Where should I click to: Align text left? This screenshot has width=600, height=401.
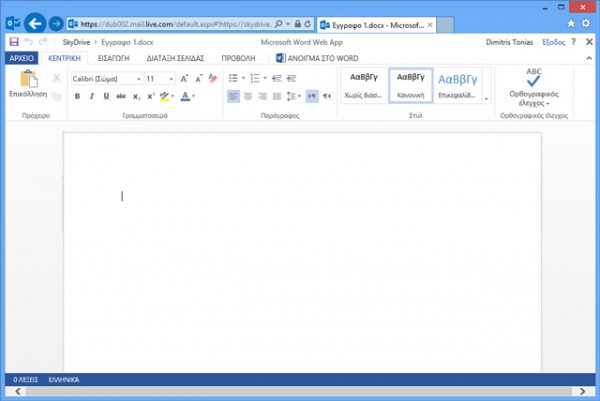[233, 96]
